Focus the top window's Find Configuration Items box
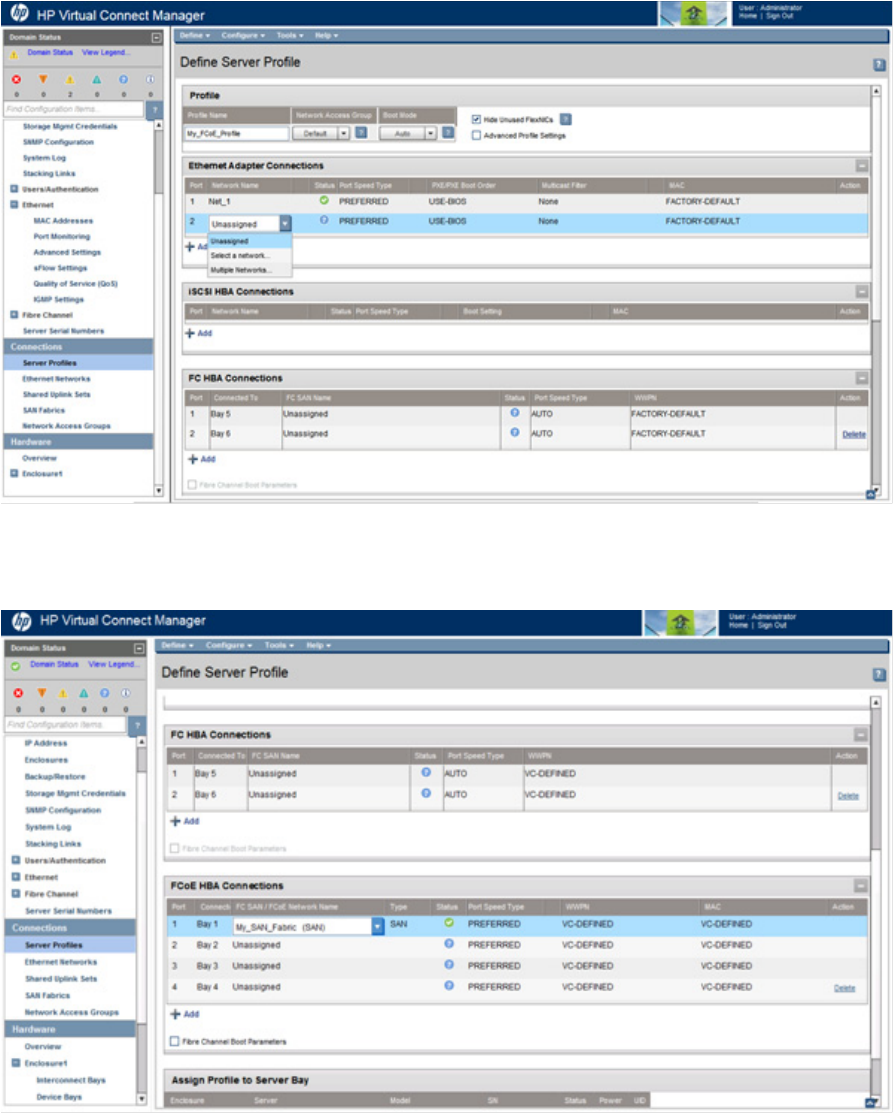The width and height of the screenshot is (894, 1114). pyautogui.click(x=74, y=109)
